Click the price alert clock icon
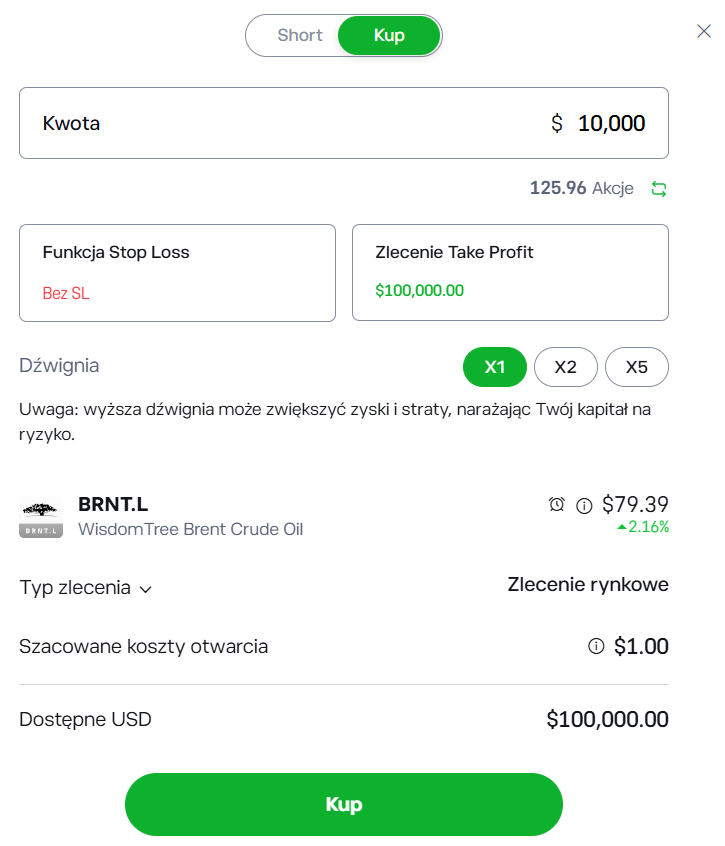 coord(557,504)
